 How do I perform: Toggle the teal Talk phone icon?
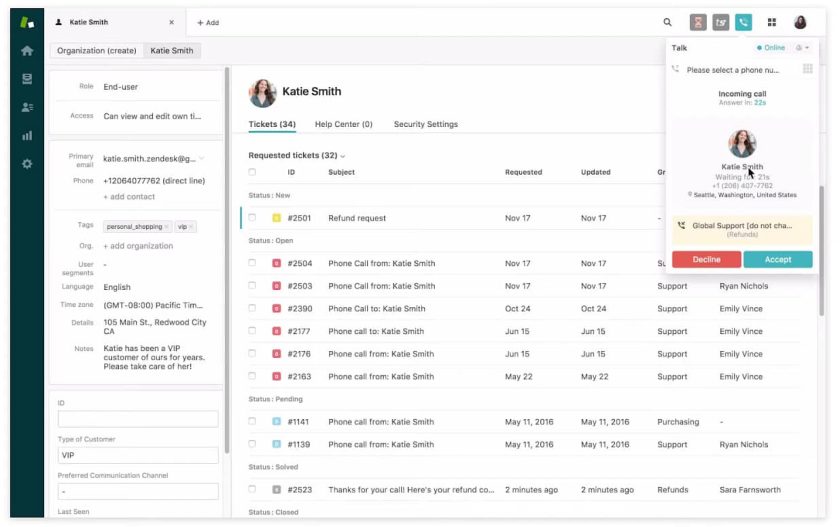(743, 22)
